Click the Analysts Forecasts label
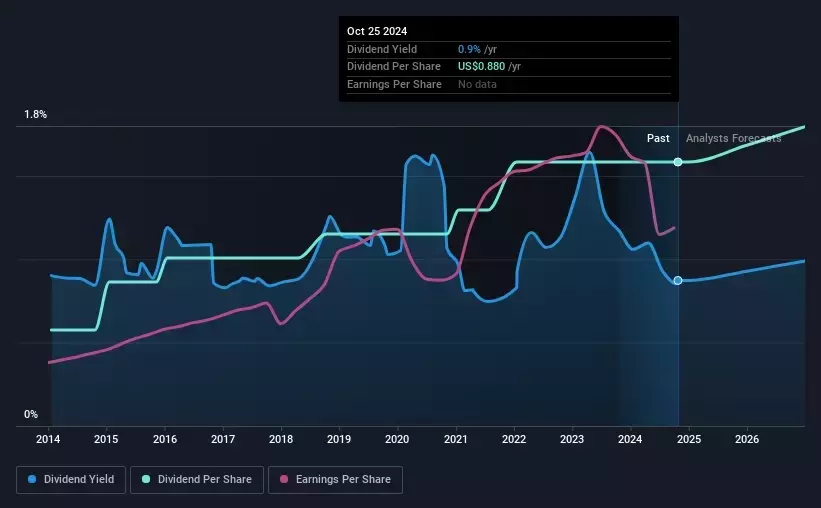The width and height of the screenshot is (821, 508). (x=734, y=138)
